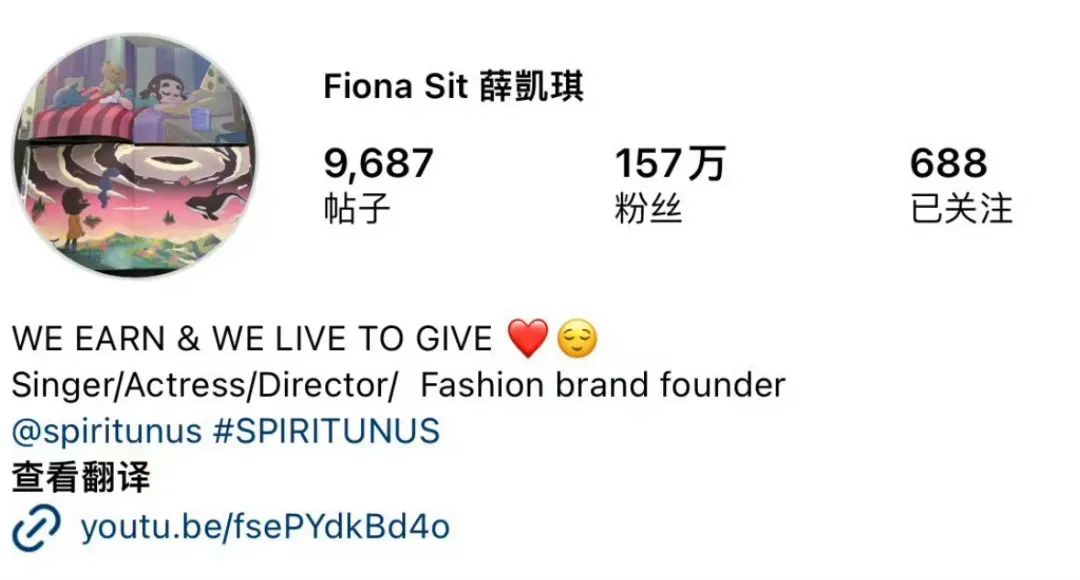Open the 157万 followers list
The image size is (1080, 580).
(669, 185)
